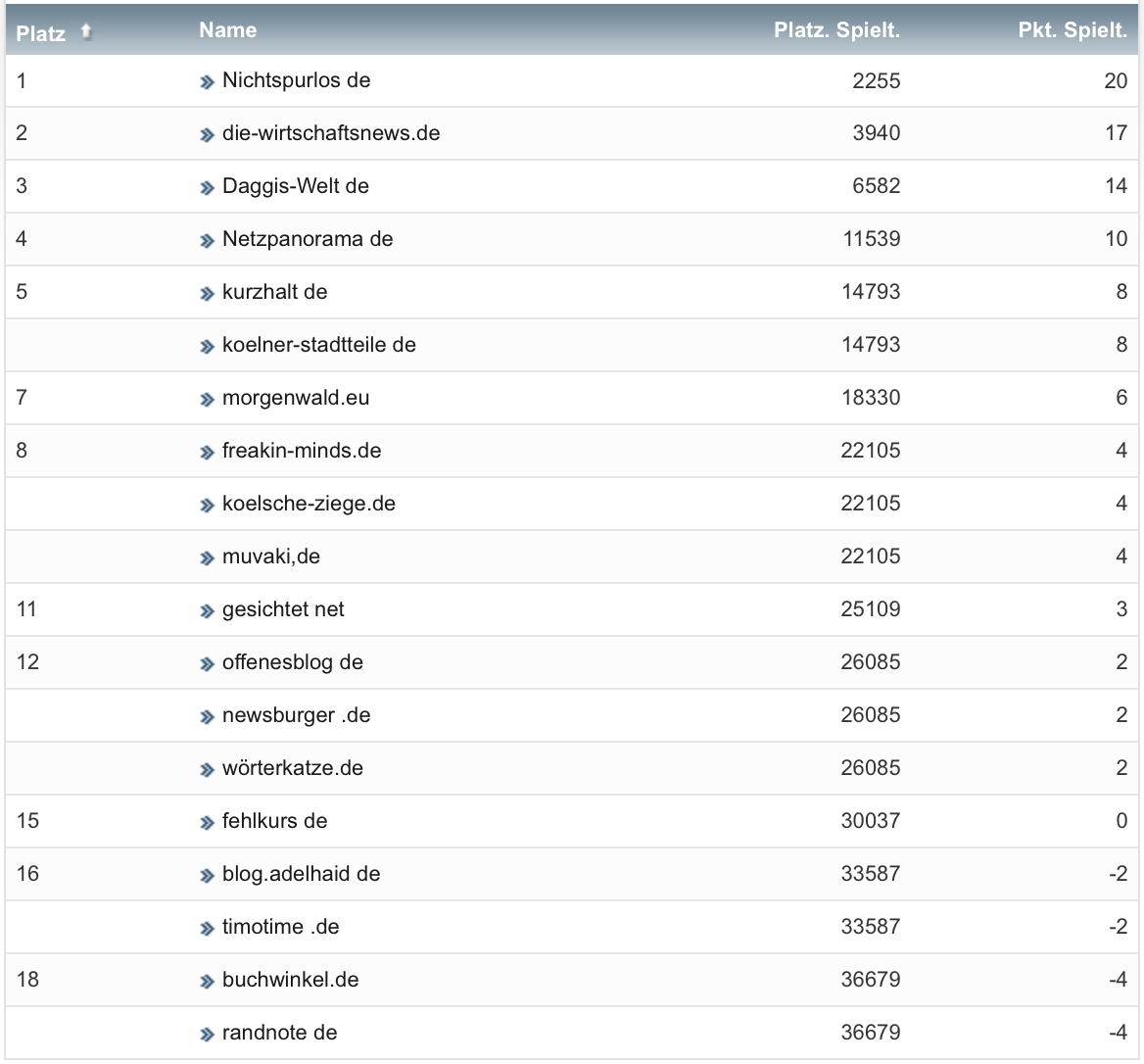Click the arrow icon before muvaki,de
The height and width of the screenshot is (1064, 1144).
click(x=208, y=558)
